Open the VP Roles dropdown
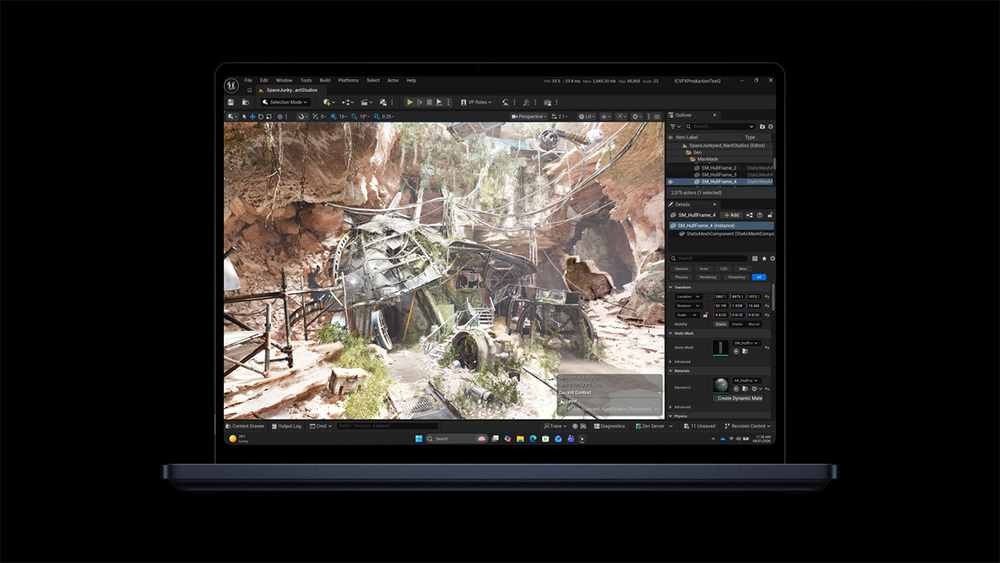This screenshot has width=1000, height=563. pos(476,102)
